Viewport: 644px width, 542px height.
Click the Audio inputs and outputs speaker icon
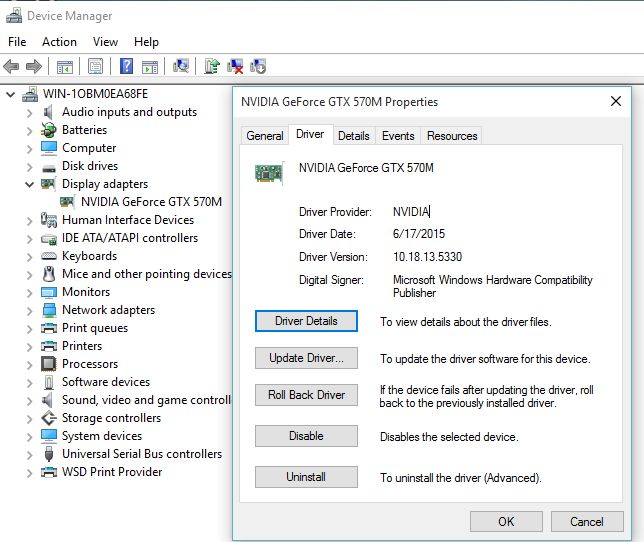coord(48,112)
